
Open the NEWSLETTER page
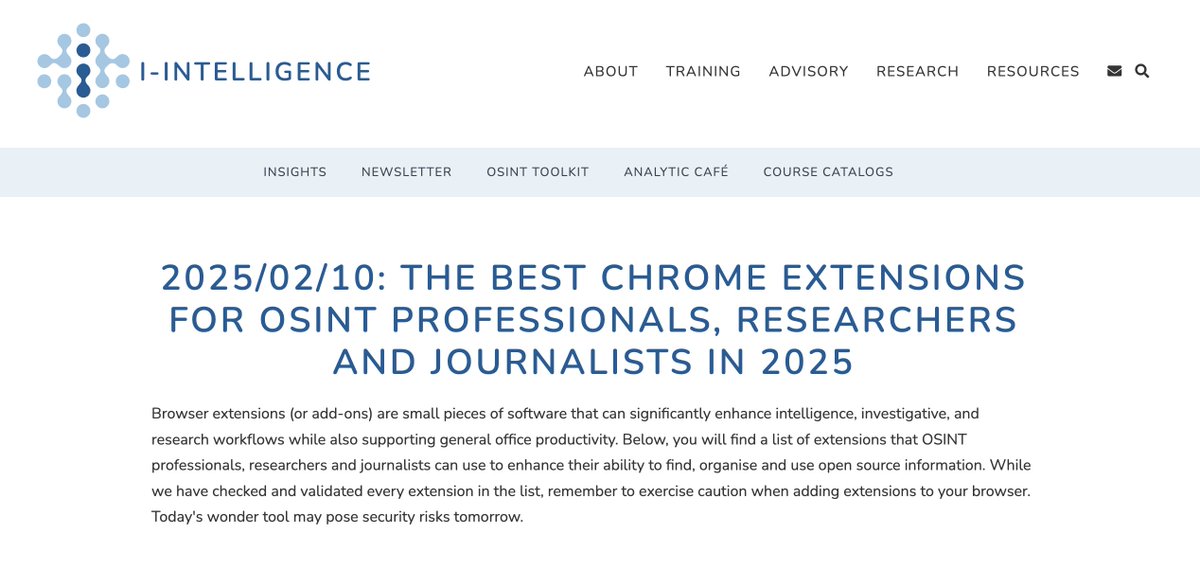406,172
